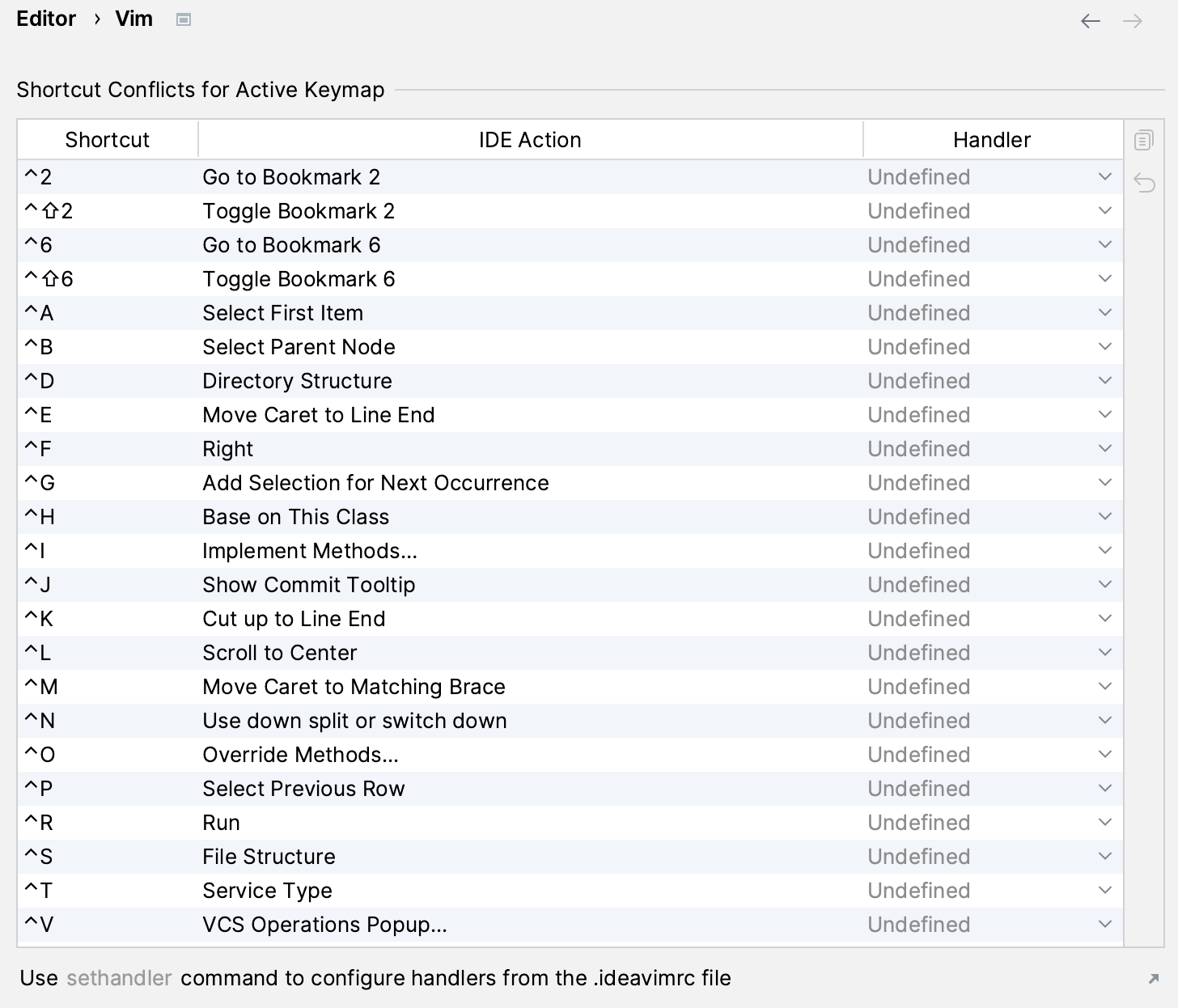Open Handler dropdown for Scroll to Center

tap(1104, 653)
